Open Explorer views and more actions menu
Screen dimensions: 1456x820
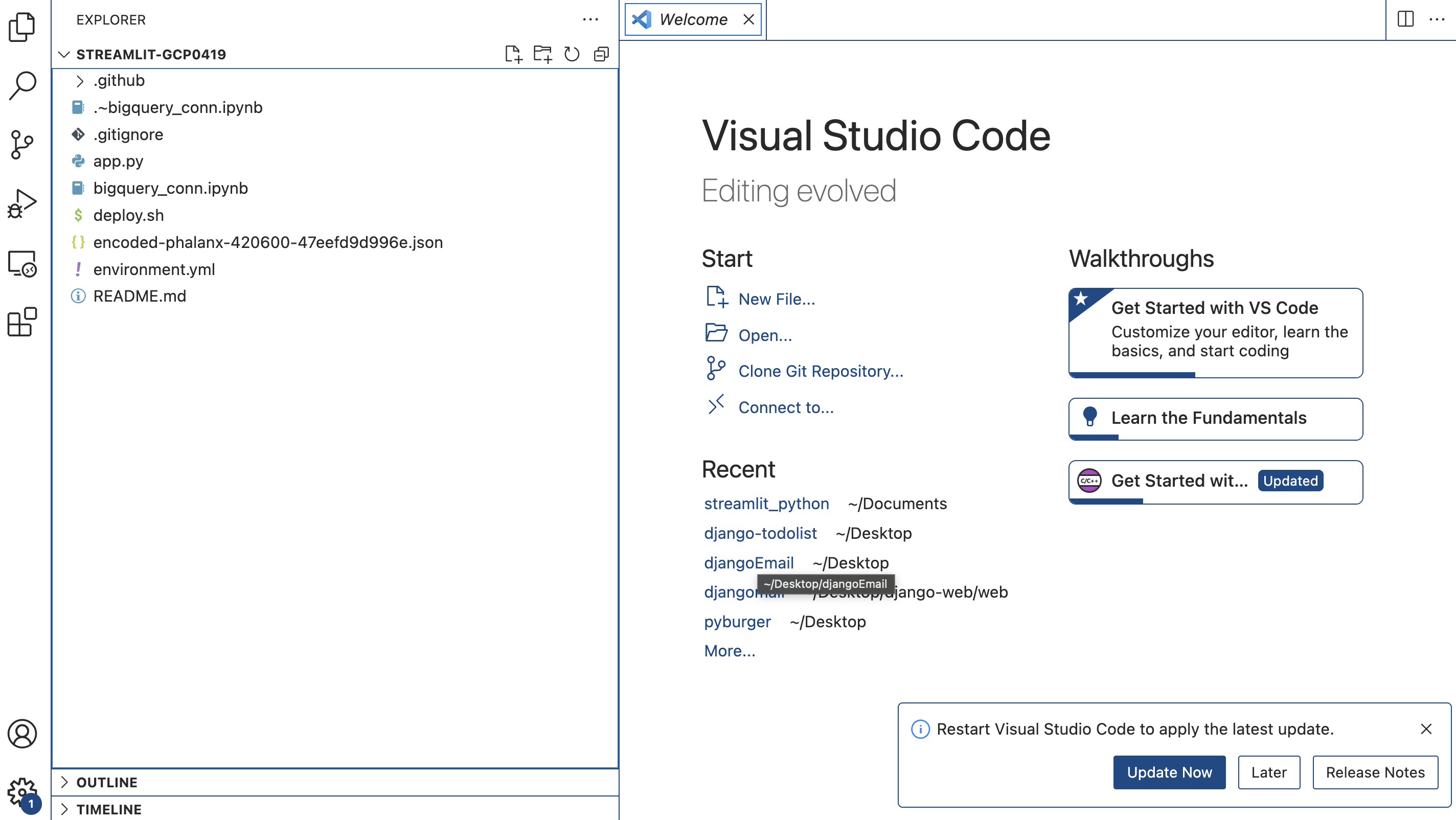[590, 20]
